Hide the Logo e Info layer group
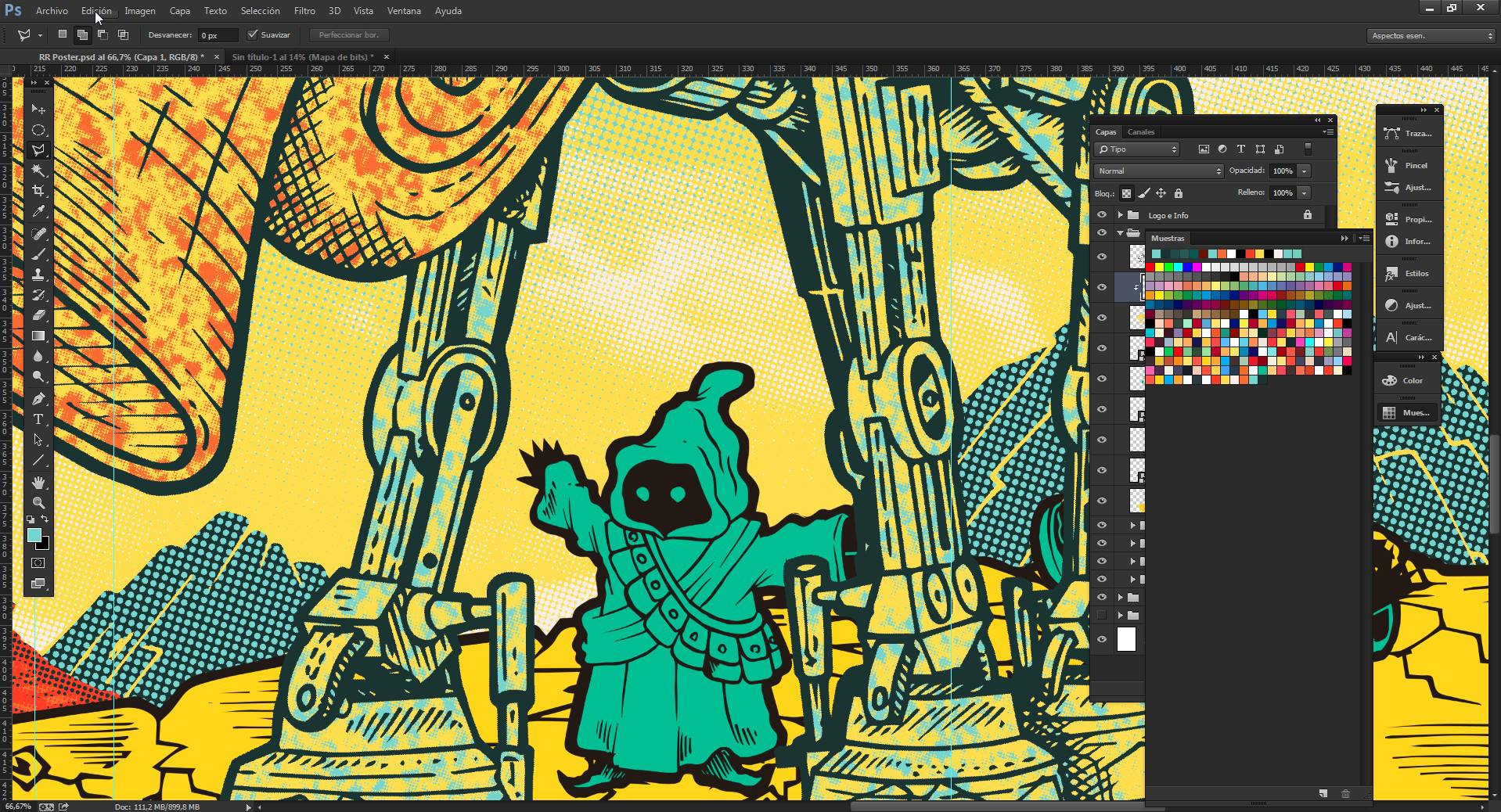1501x812 pixels. point(1102,215)
